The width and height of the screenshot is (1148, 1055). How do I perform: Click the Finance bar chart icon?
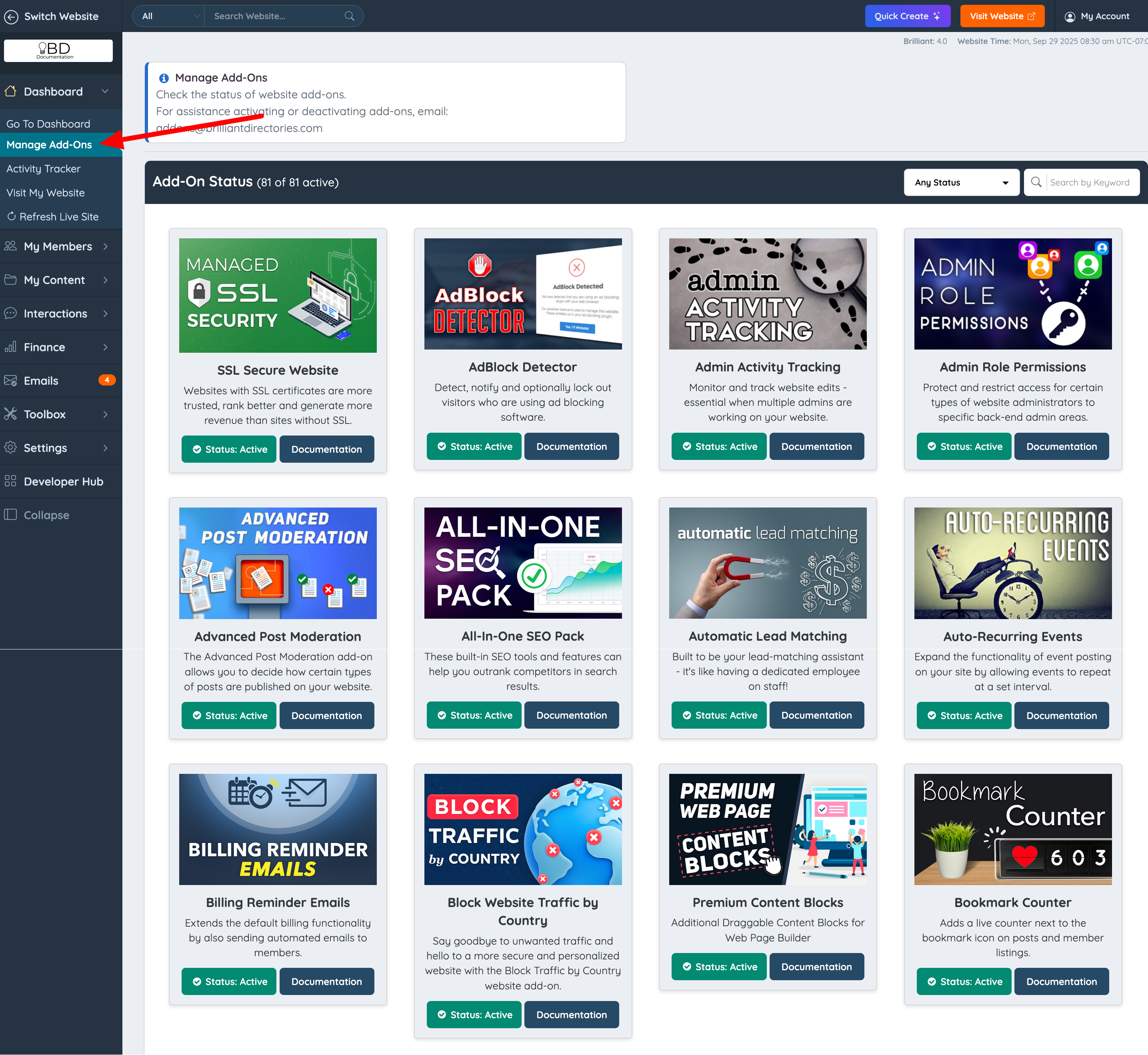click(x=10, y=347)
